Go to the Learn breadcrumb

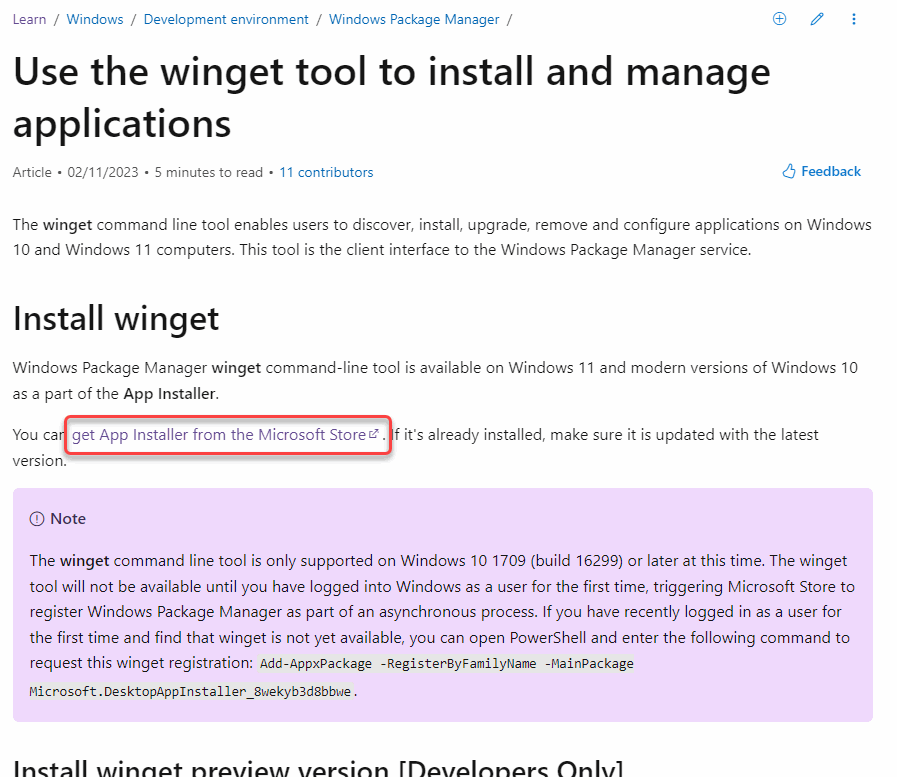[x=29, y=19]
